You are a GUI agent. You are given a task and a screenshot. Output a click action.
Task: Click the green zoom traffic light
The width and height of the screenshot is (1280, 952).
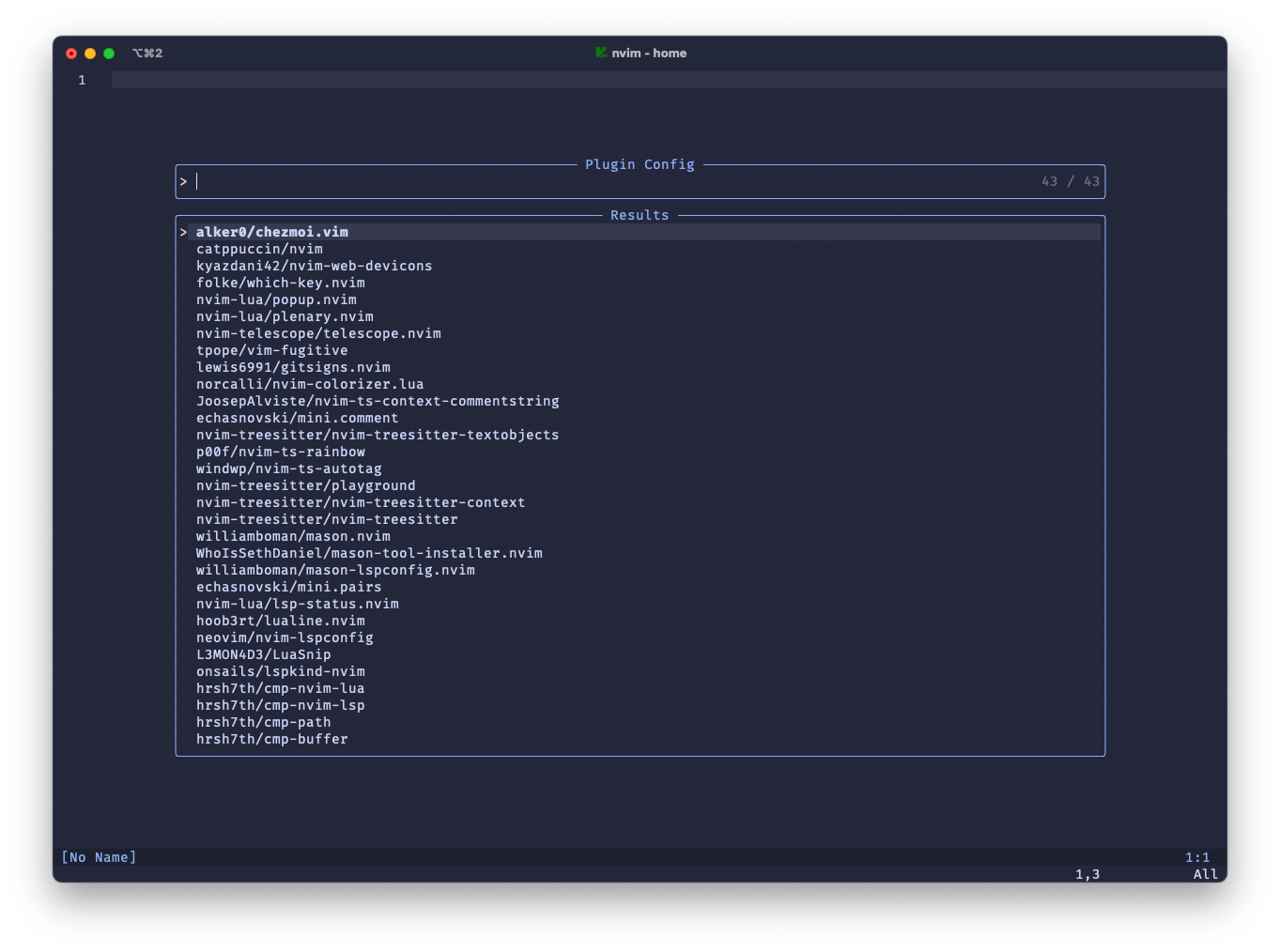[x=109, y=54]
